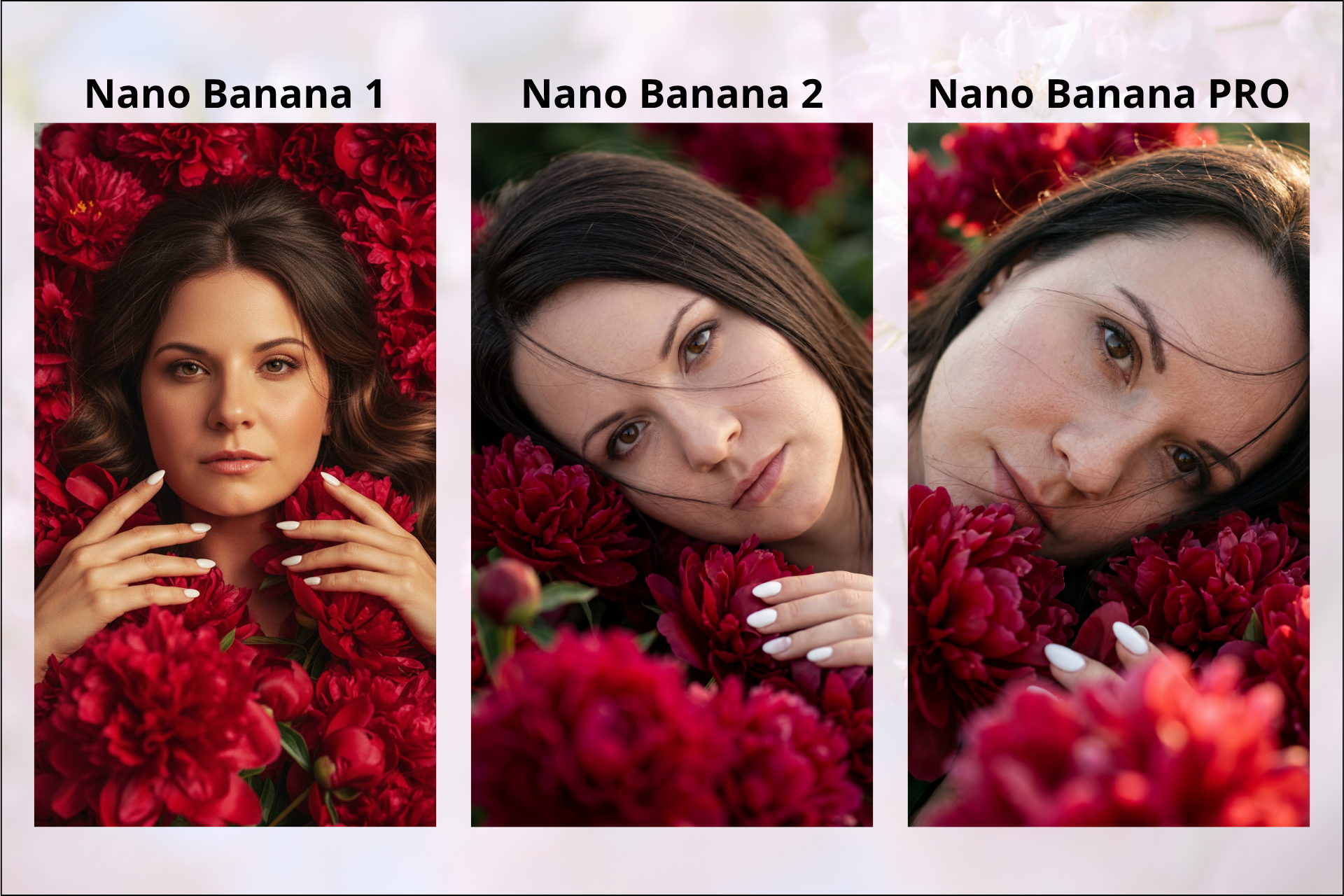
Task: Click the woman's lips in Nano Banana 2 image
Action: click(762, 477)
